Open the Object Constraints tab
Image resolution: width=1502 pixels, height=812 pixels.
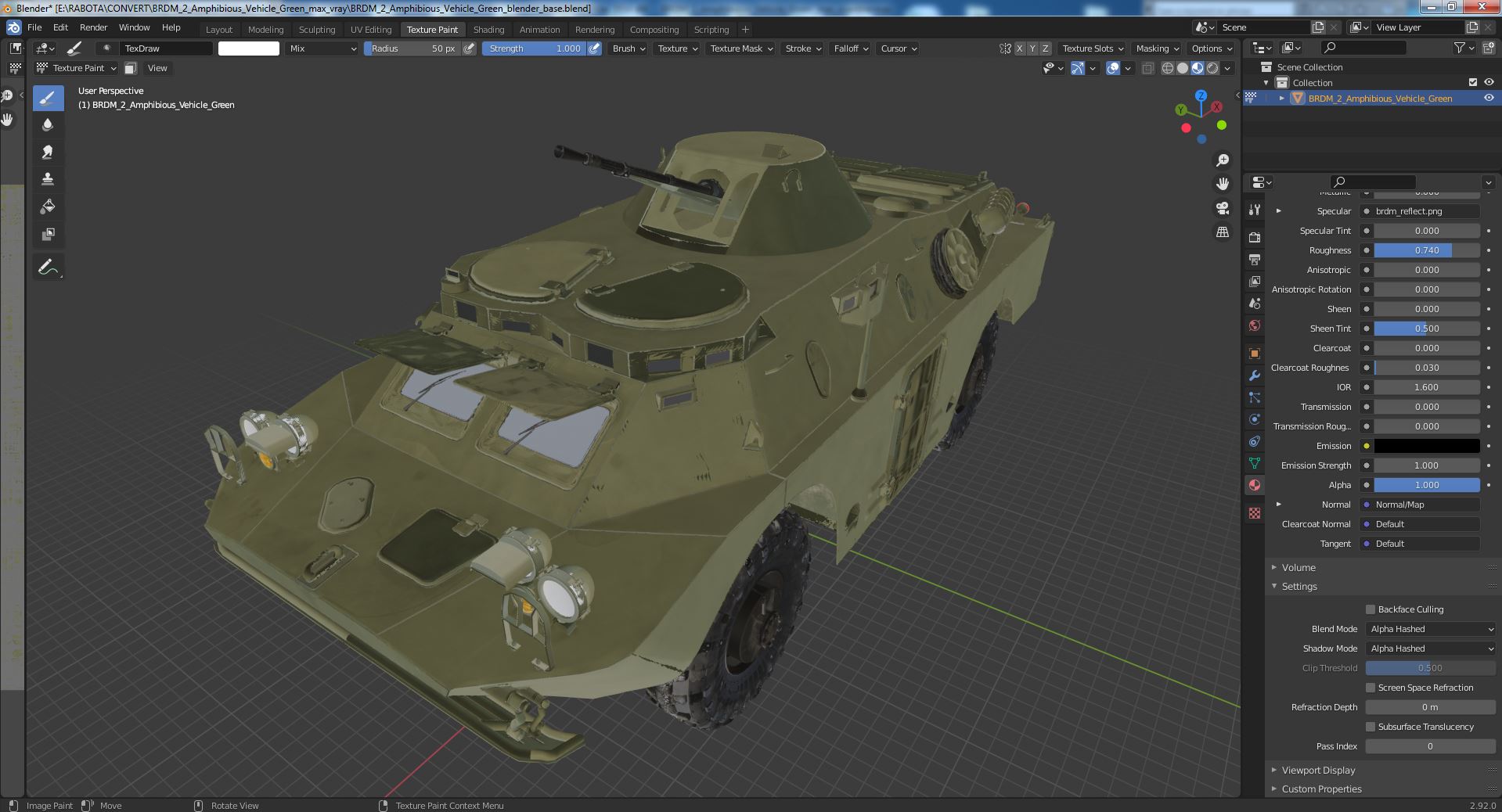1255,441
